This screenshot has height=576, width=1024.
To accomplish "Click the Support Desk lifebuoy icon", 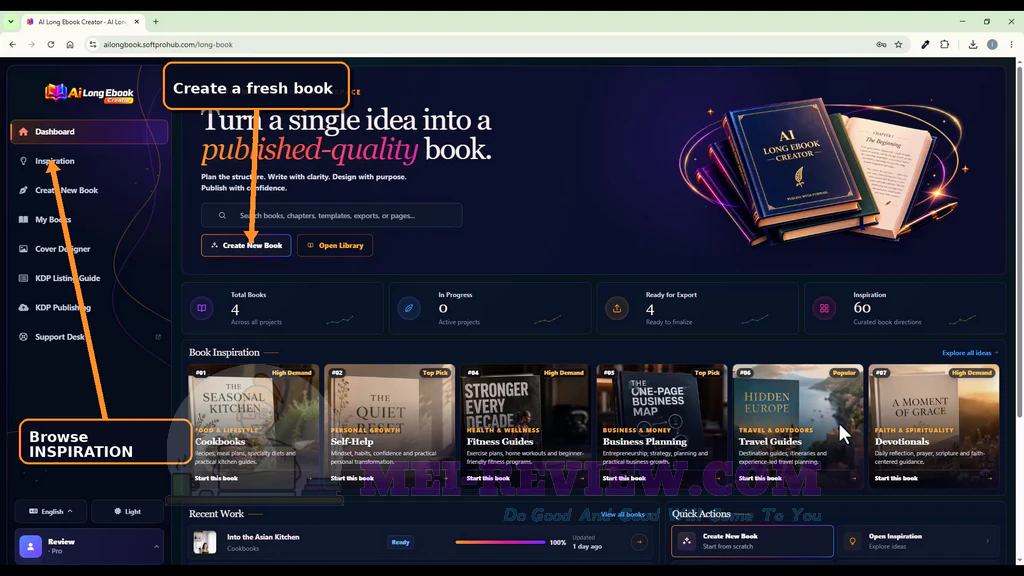I will click(24, 337).
